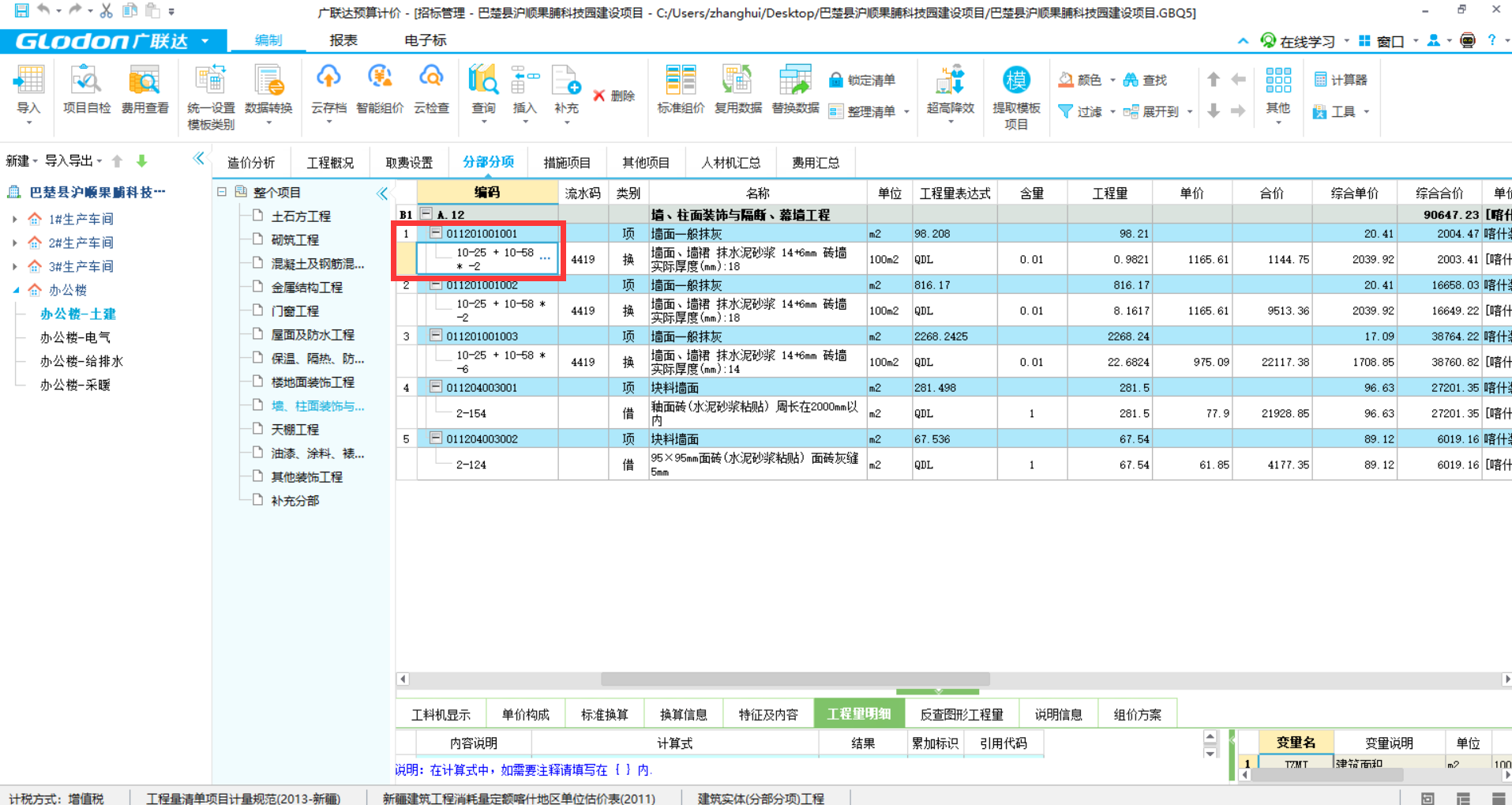Start 云检查 cloud check
The image size is (1512, 805).
(x=431, y=92)
